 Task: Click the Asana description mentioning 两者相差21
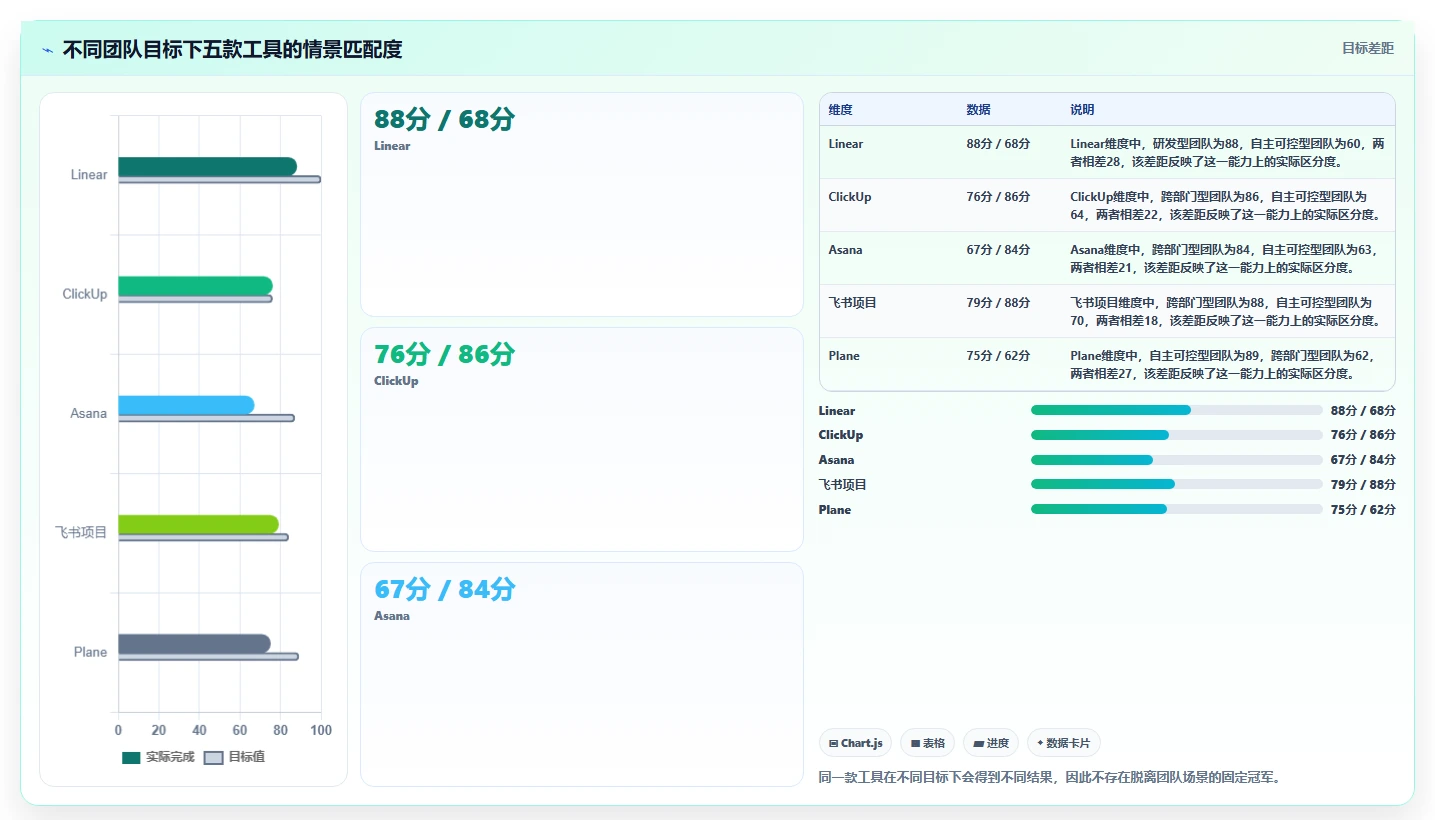pos(1227,259)
